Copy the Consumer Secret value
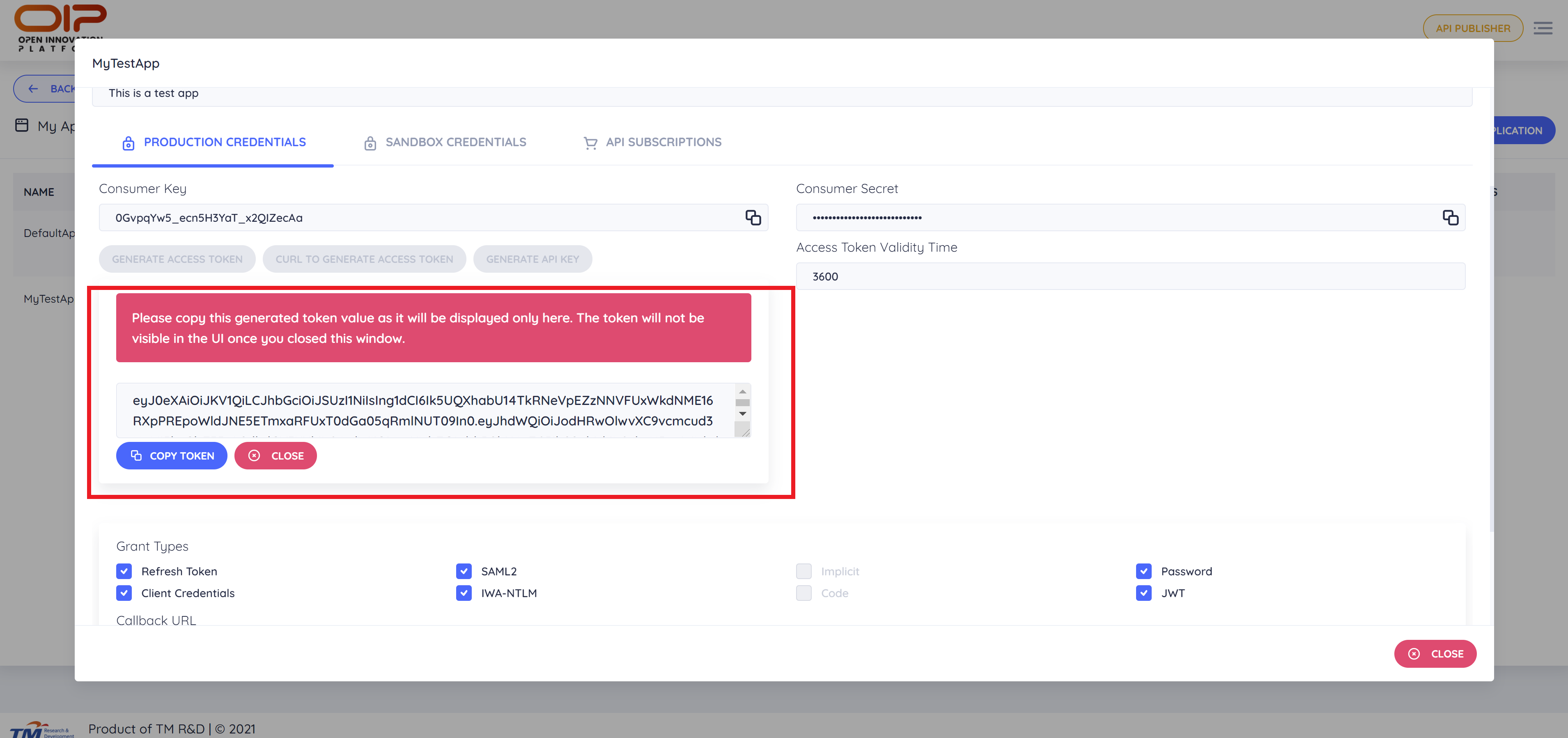 tap(1450, 217)
